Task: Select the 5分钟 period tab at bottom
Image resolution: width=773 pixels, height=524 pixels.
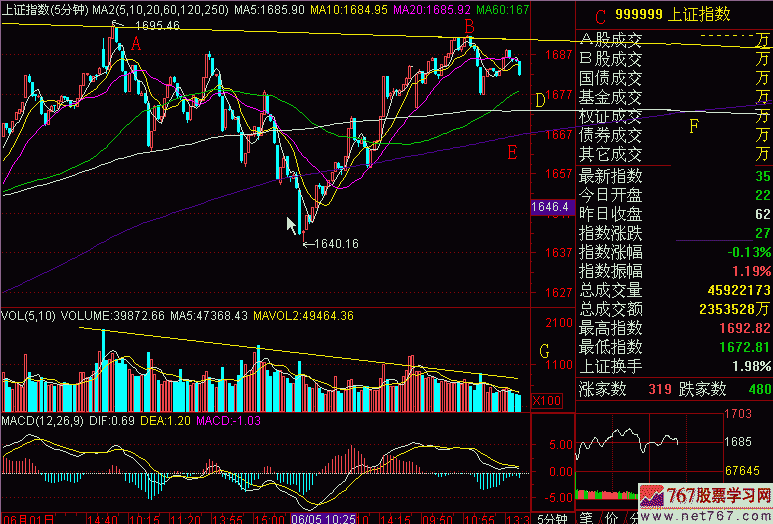Action: tap(550, 518)
